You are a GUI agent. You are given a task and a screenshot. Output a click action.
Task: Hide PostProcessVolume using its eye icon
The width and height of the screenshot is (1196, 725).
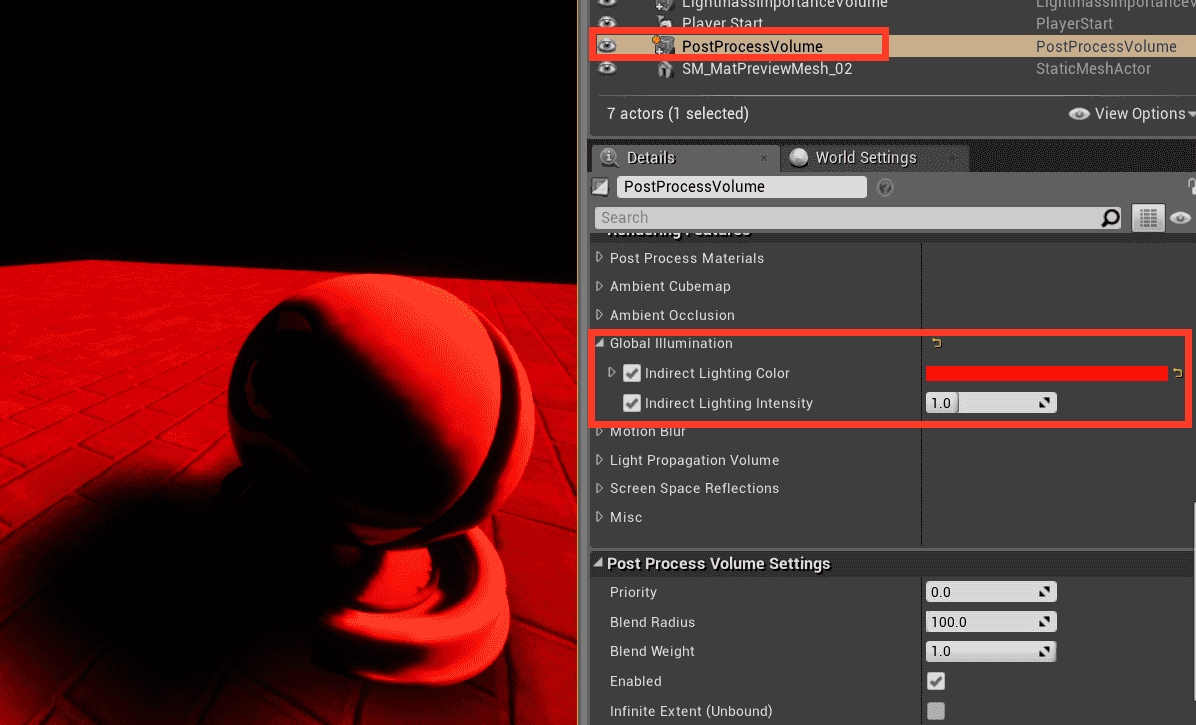(x=607, y=46)
